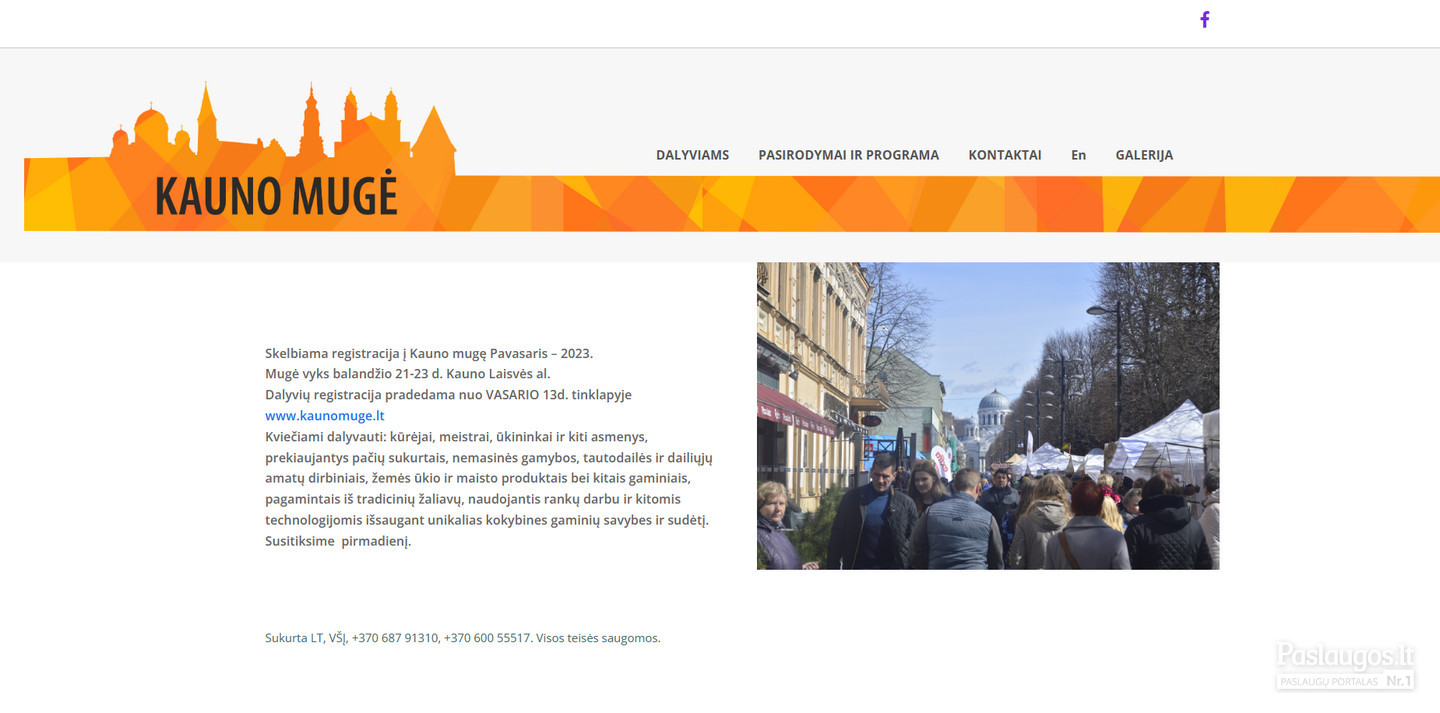Click the 'Dalyvių registracija pradedama' line
This screenshot has width=1440, height=713.
[448, 395]
